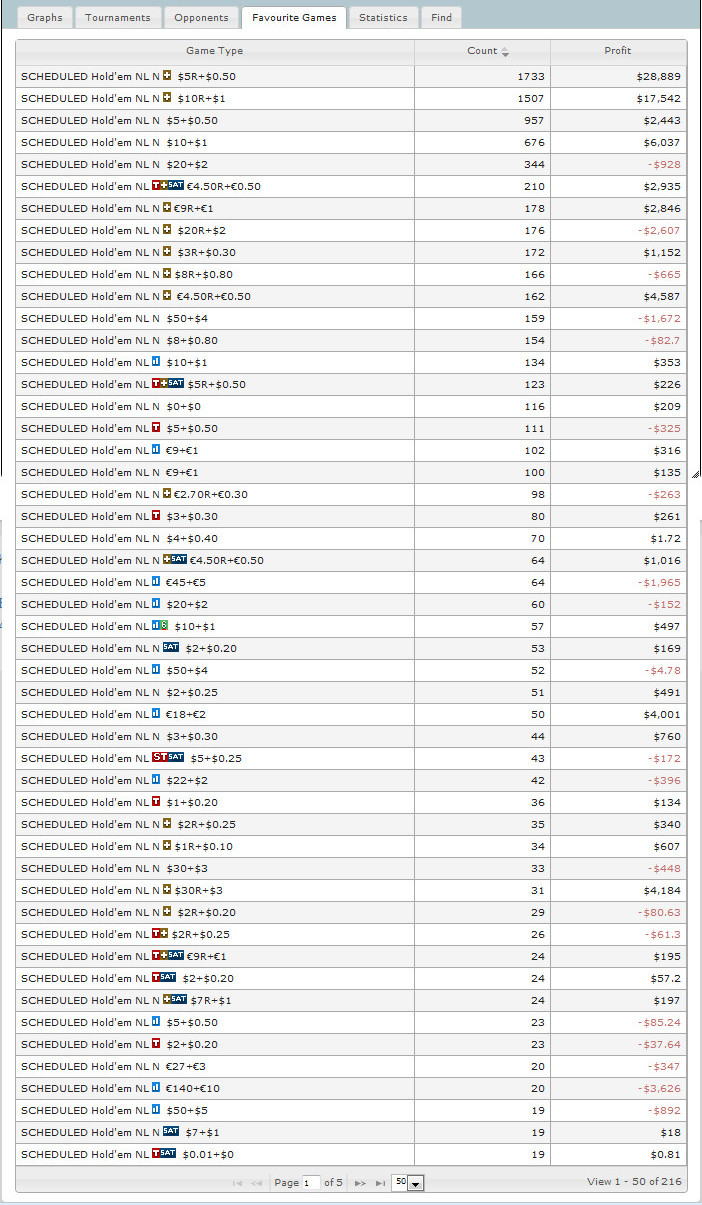Viewport: 702px width, 1205px height.
Task: Click the page number input field
Action: point(311,1183)
